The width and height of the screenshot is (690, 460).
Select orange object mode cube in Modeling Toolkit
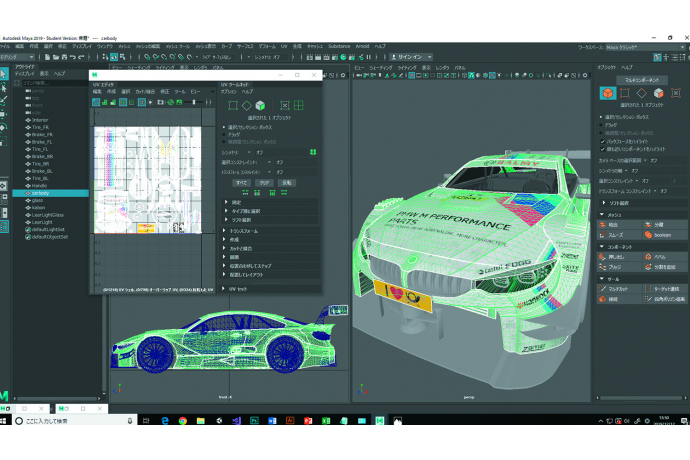[x=608, y=93]
